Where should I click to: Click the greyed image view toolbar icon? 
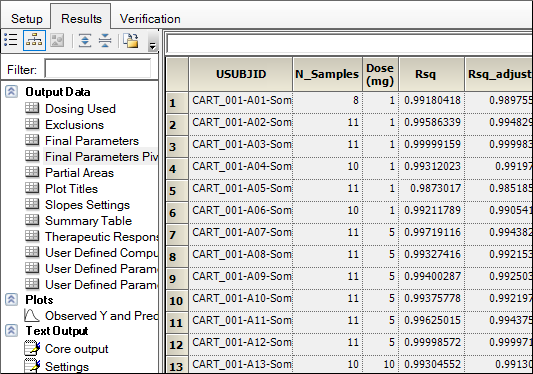(x=57, y=40)
